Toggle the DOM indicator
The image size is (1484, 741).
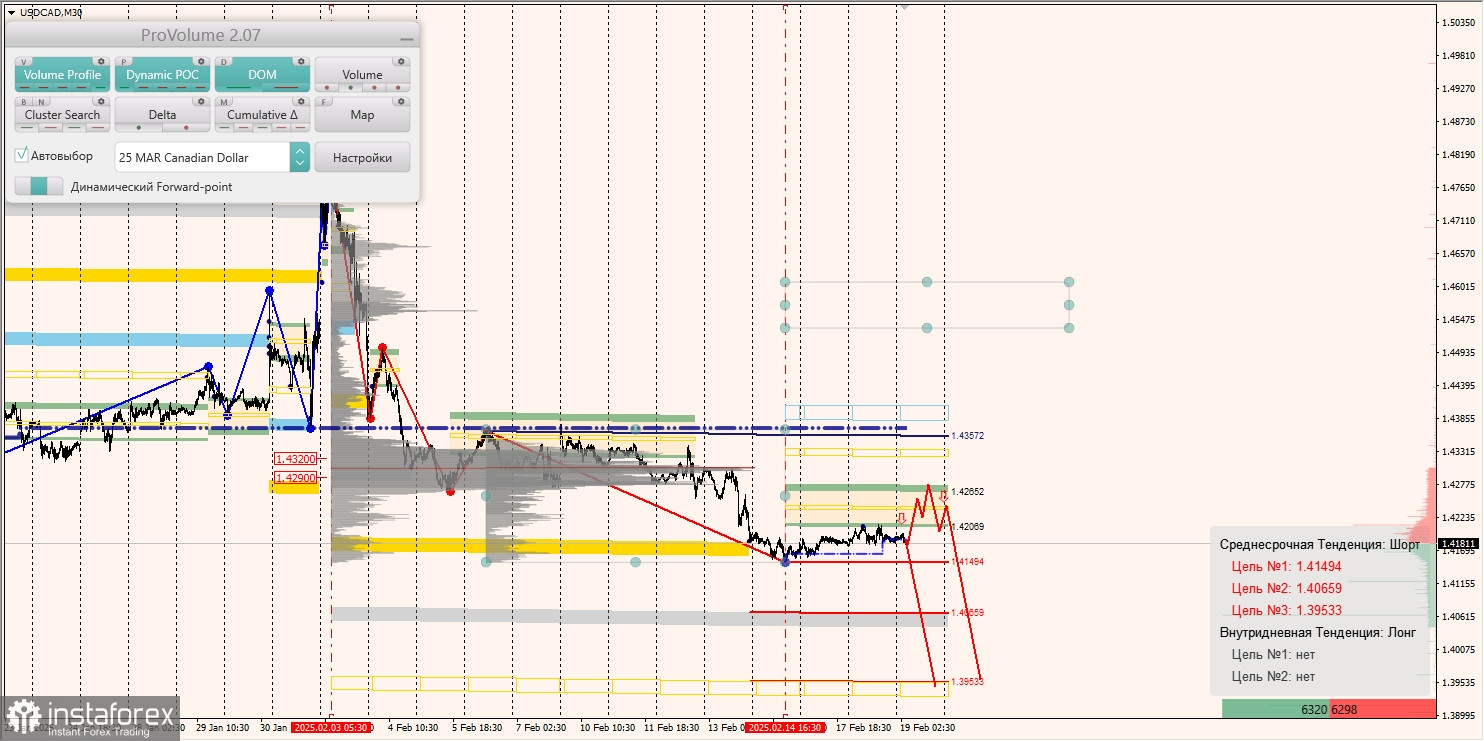coord(262,75)
